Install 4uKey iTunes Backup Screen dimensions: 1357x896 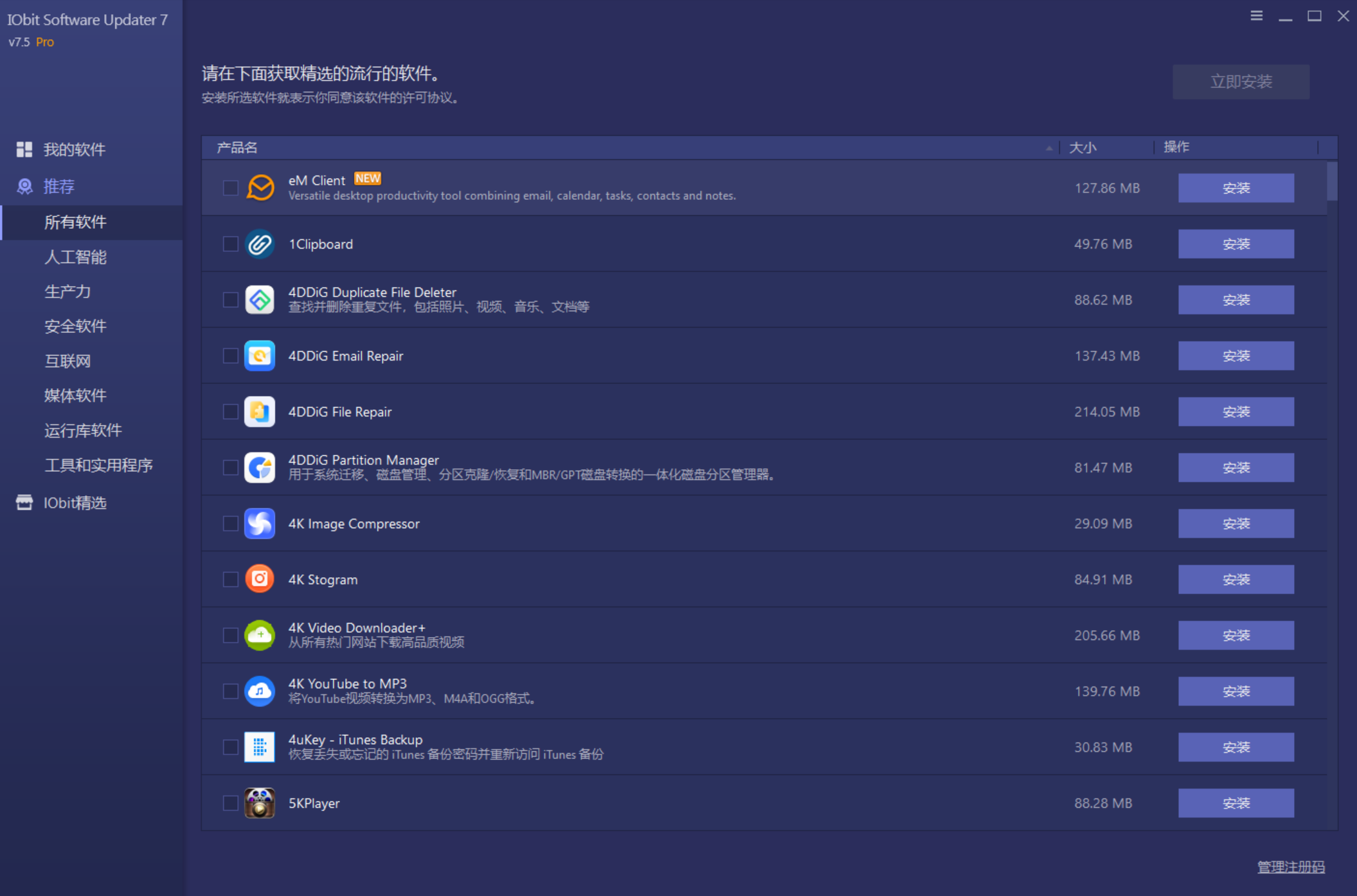tap(1236, 748)
